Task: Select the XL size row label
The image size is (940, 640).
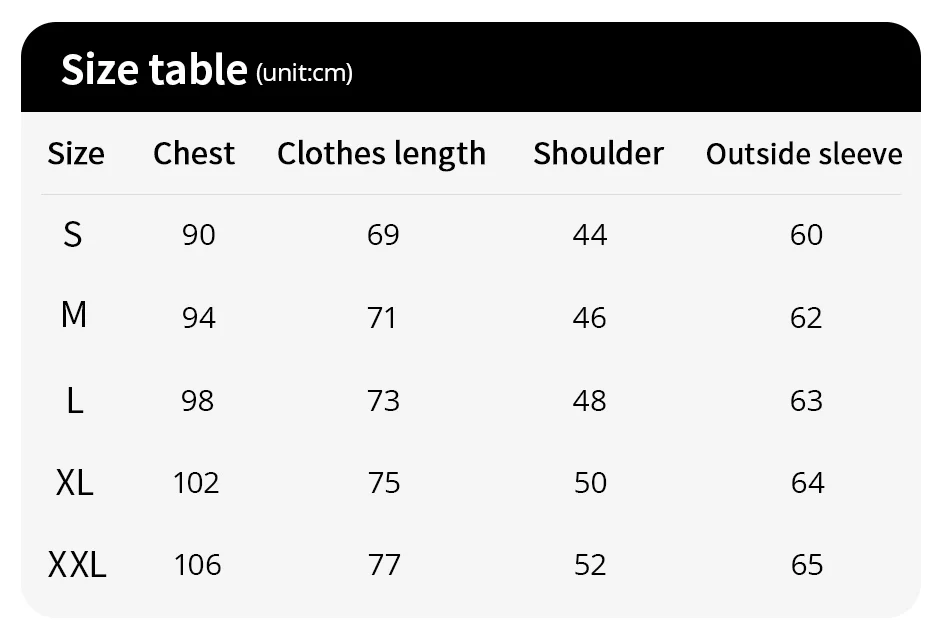Action: click(74, 482)
